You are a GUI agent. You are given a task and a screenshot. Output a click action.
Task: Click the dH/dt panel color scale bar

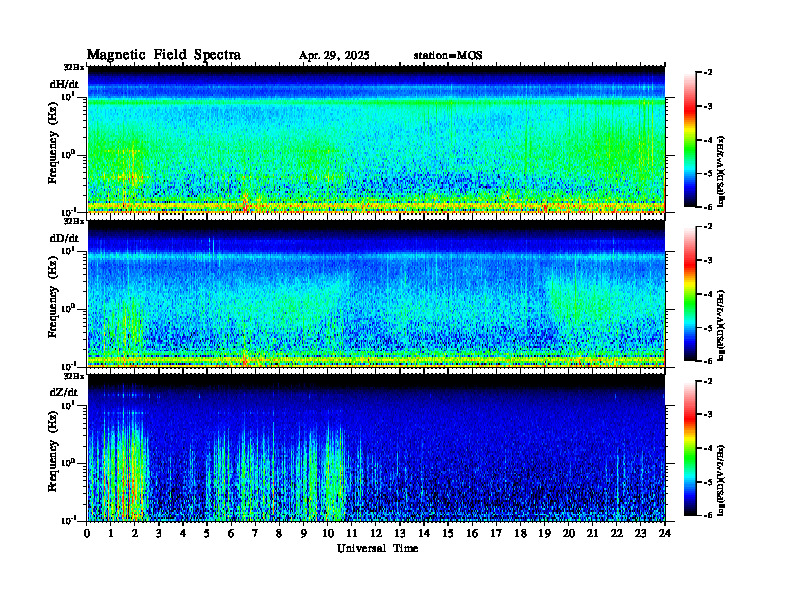click(690, 140)
